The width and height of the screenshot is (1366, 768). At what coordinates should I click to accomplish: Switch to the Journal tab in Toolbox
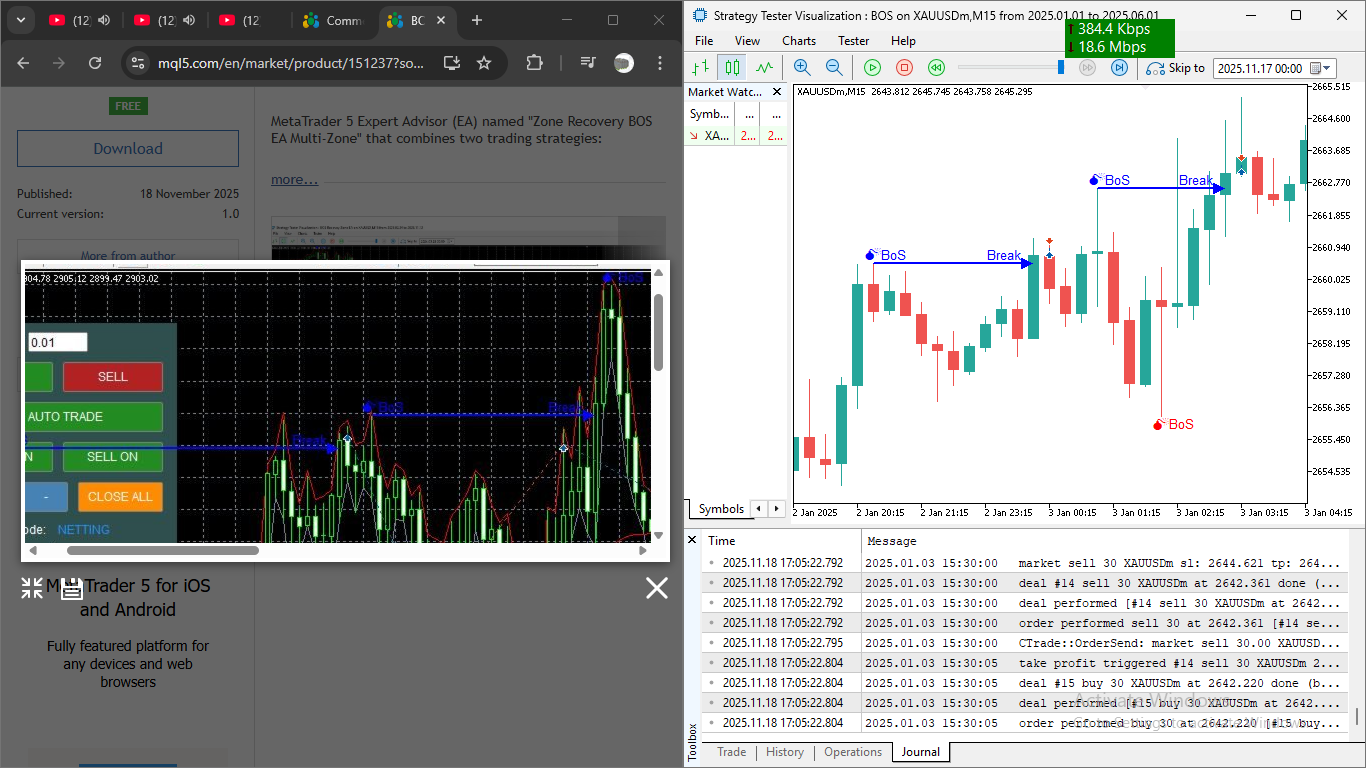tap(920, 752)
